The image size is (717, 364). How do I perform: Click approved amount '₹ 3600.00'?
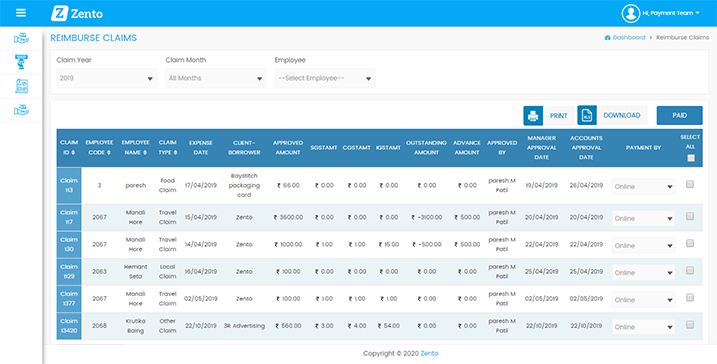click(x=288, y=217)
